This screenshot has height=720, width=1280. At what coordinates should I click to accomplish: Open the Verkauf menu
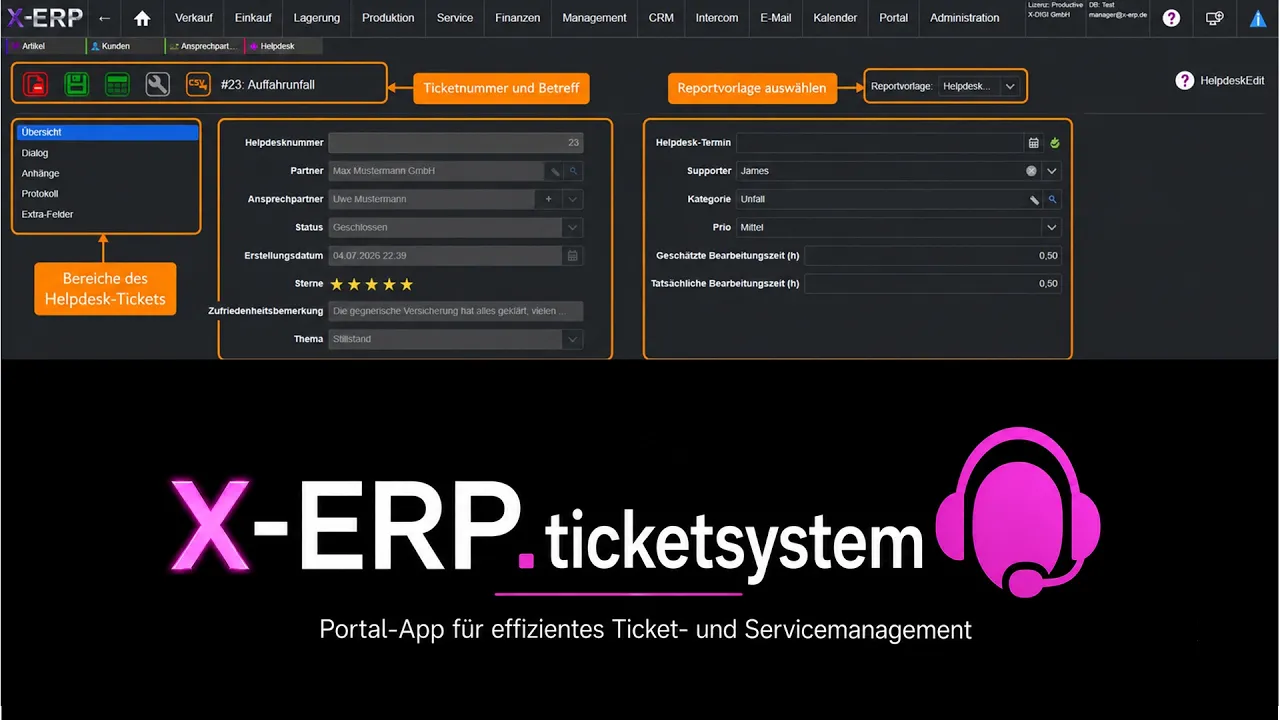click(x=194, y=18)
